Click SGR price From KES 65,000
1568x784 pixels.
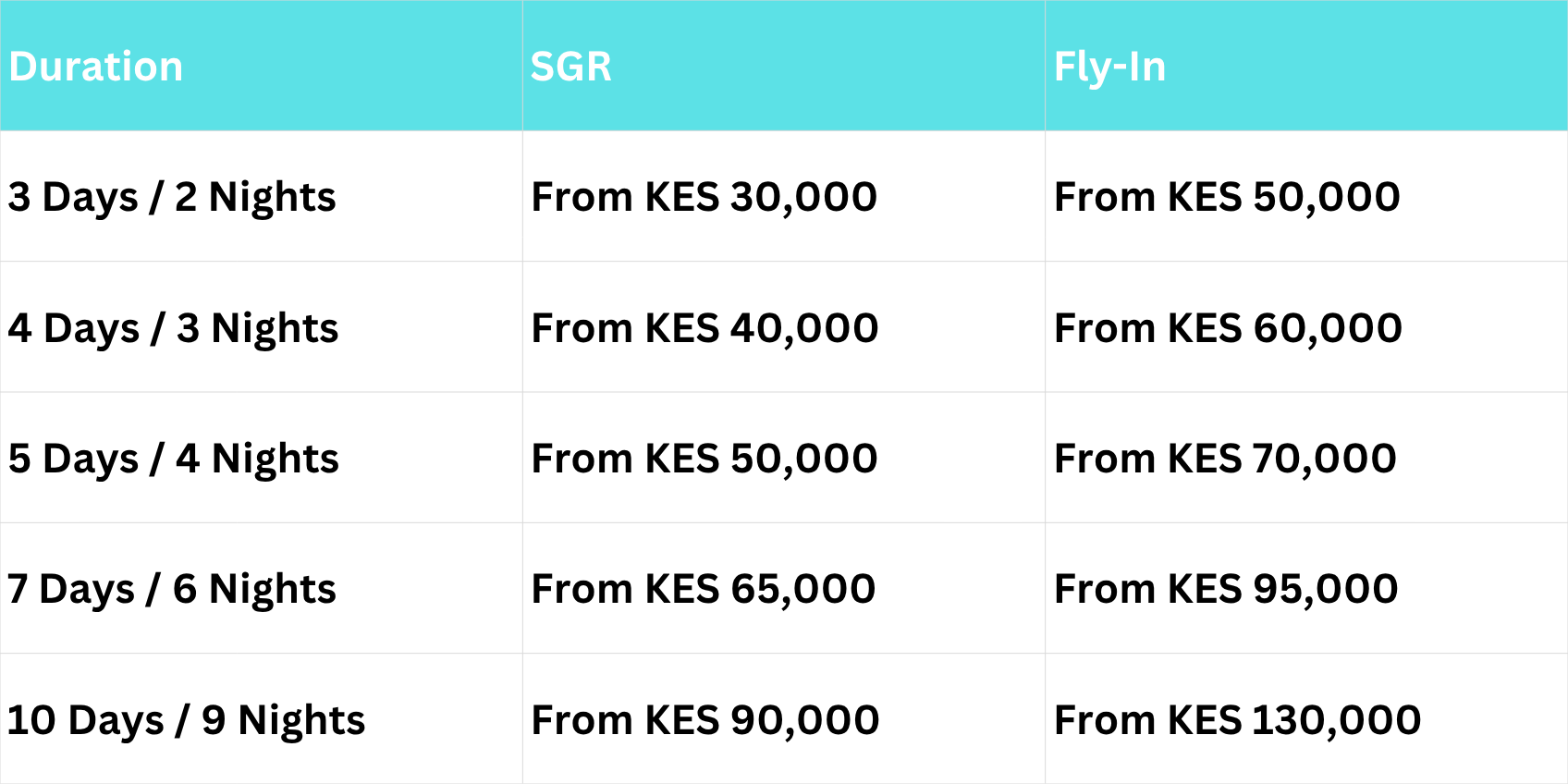pos(703,589)
